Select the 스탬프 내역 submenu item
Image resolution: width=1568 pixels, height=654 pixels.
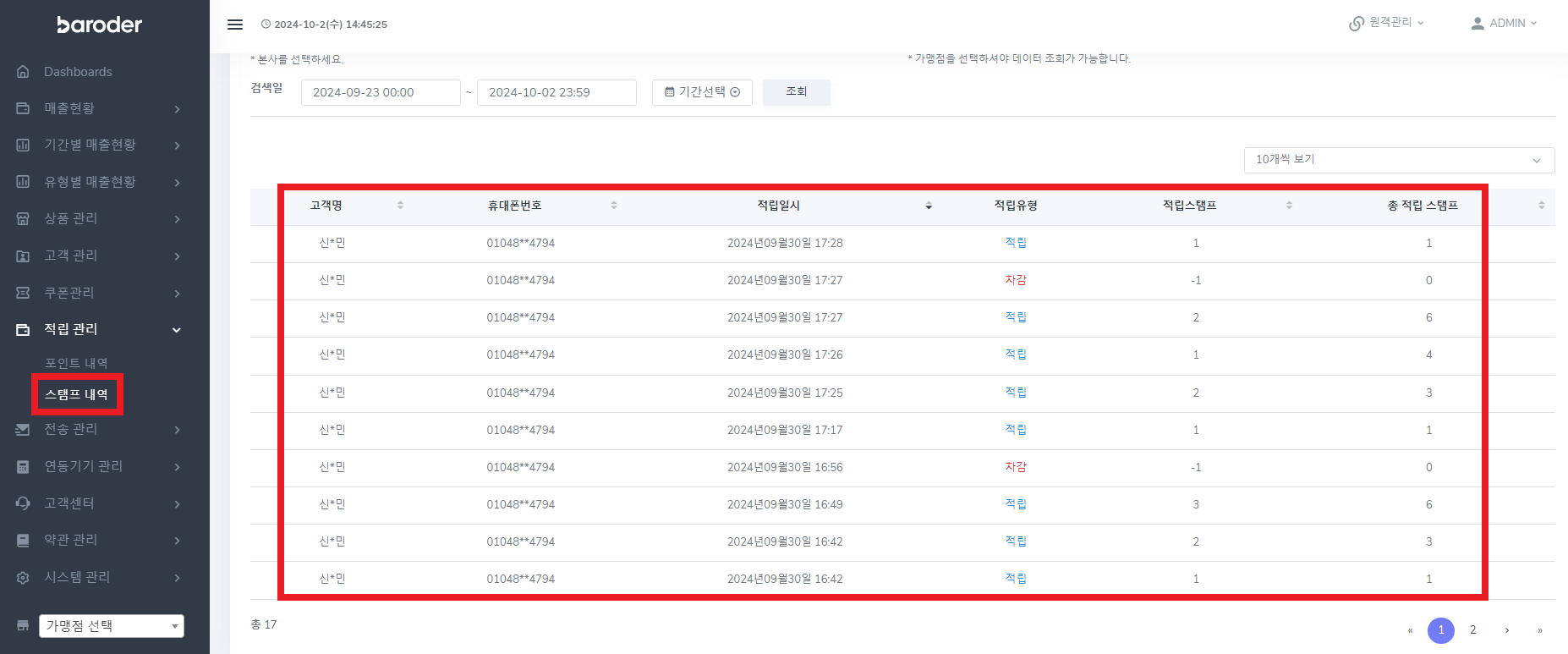(x=76, y=394)
